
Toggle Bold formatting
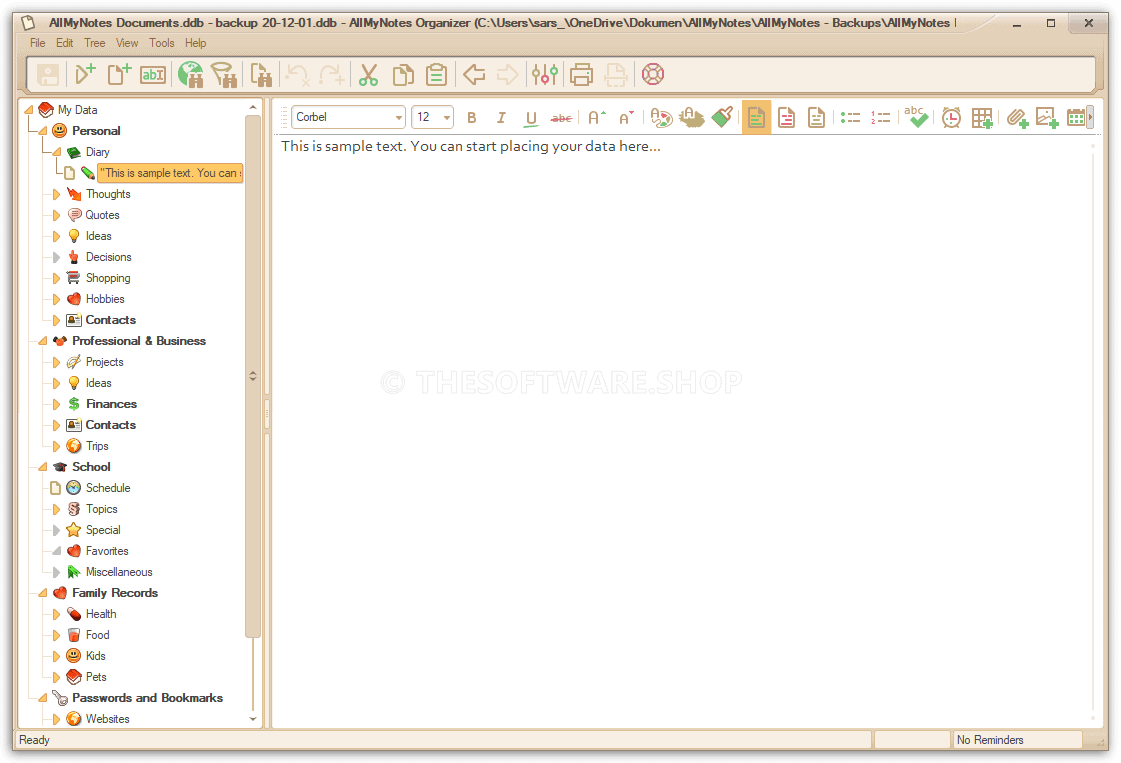click(x=471, y=117)
